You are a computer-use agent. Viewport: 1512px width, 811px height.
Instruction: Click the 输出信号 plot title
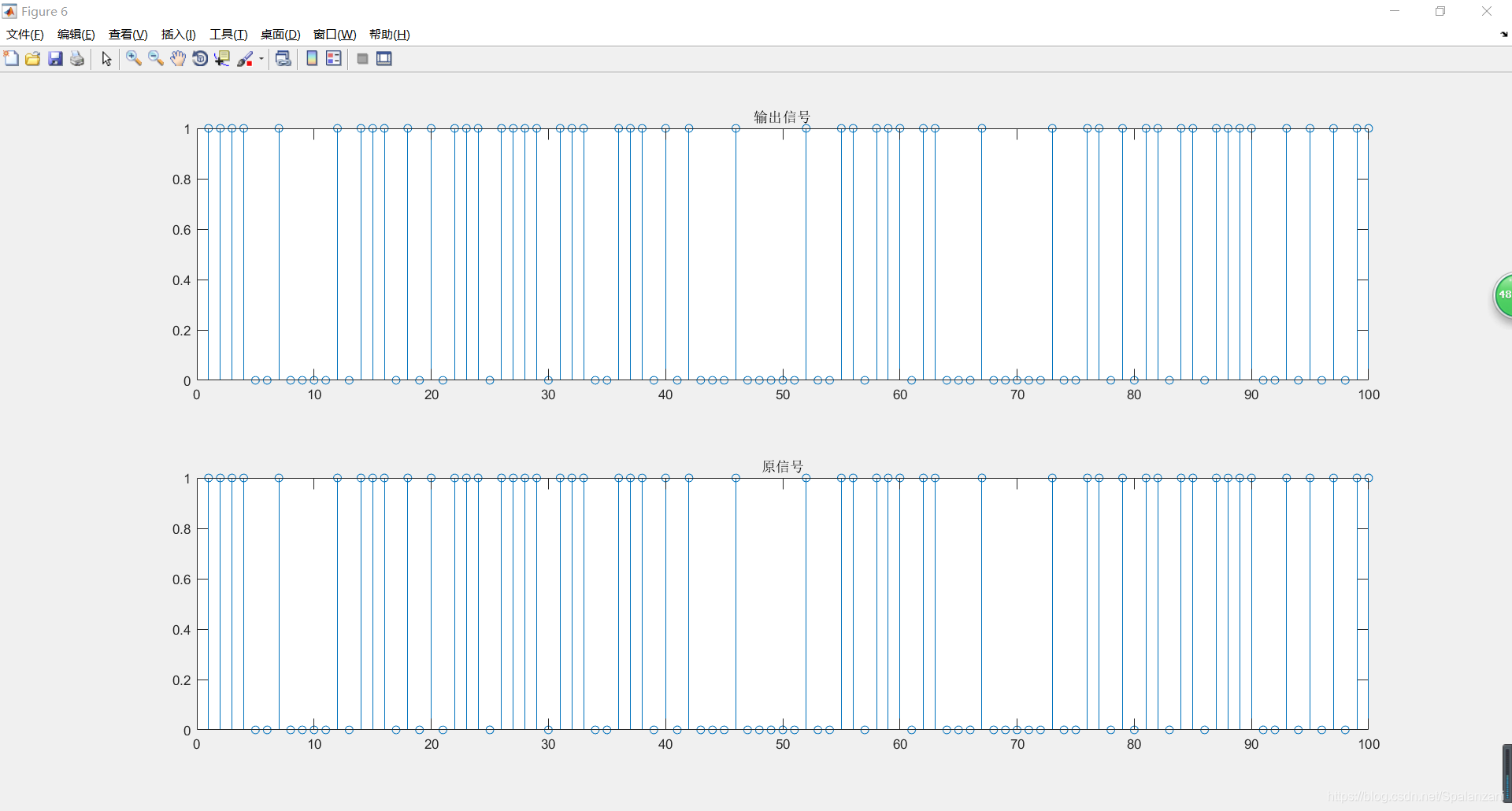[782, 117]
